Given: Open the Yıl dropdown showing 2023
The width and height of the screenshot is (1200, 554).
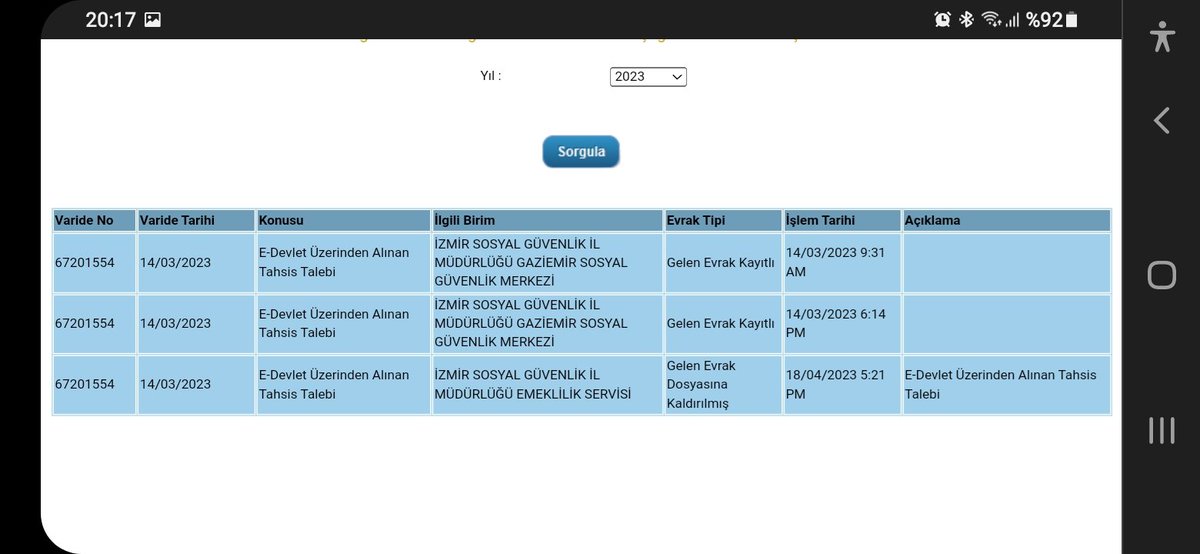Looking at the screenshot, I should [x=648, y=76].
